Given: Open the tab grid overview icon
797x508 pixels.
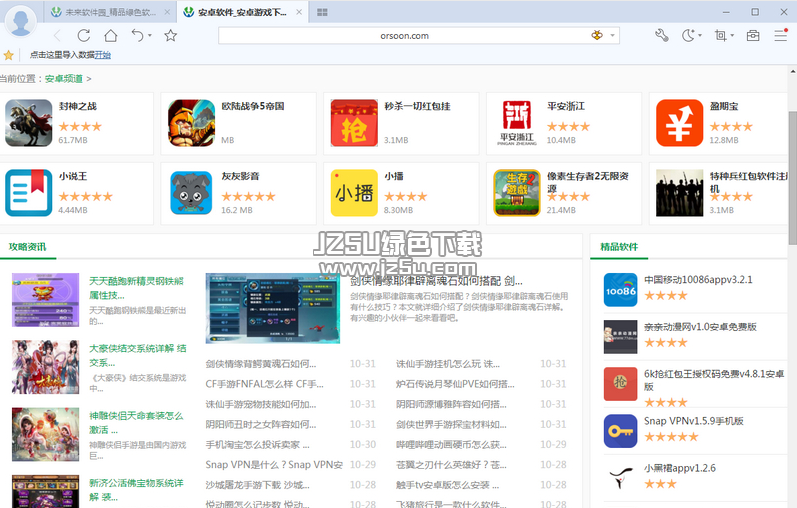Looking at the screenshot, I should pos(322,12).
